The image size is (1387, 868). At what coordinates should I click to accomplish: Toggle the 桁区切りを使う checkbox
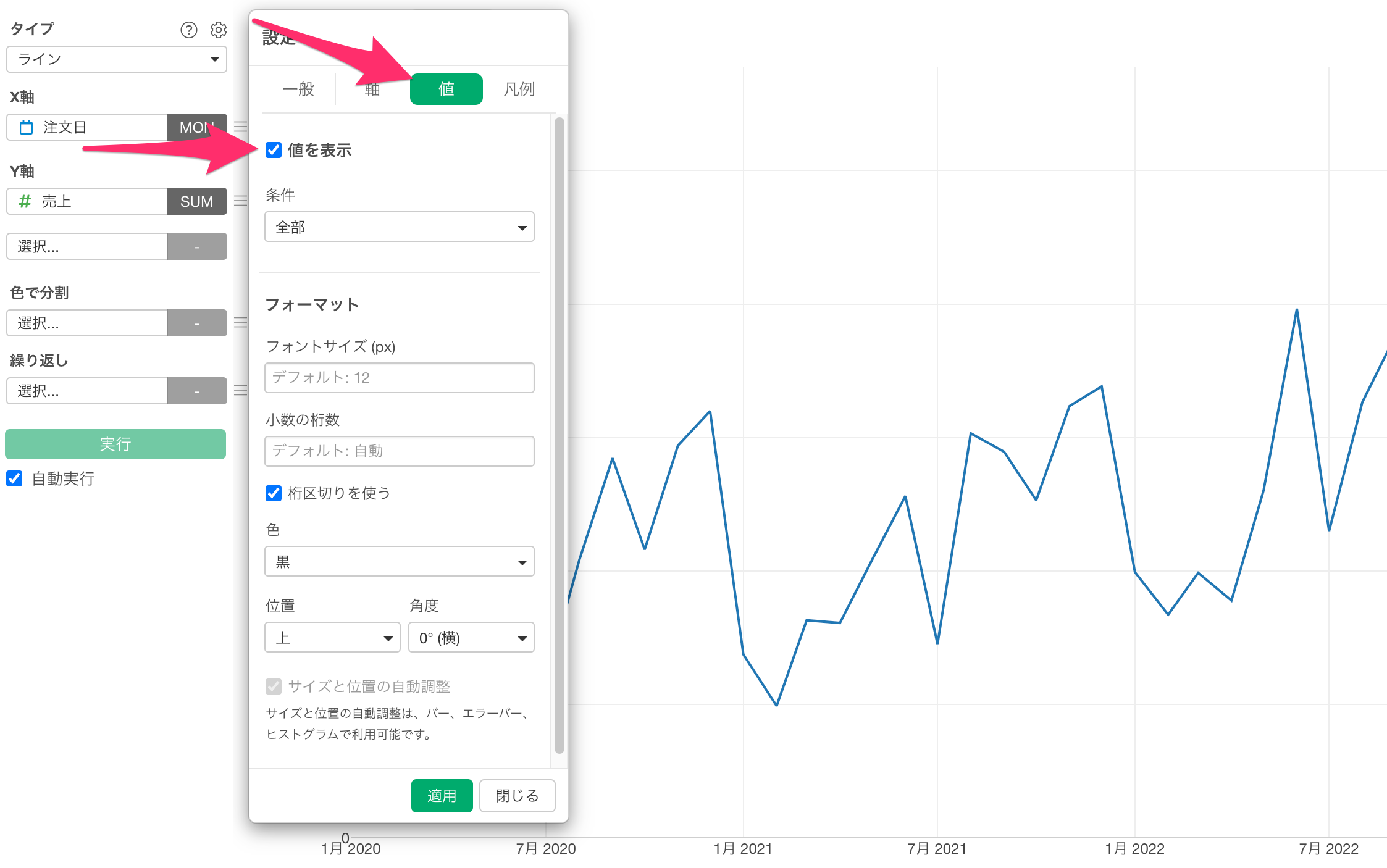(x=274, y=493)
